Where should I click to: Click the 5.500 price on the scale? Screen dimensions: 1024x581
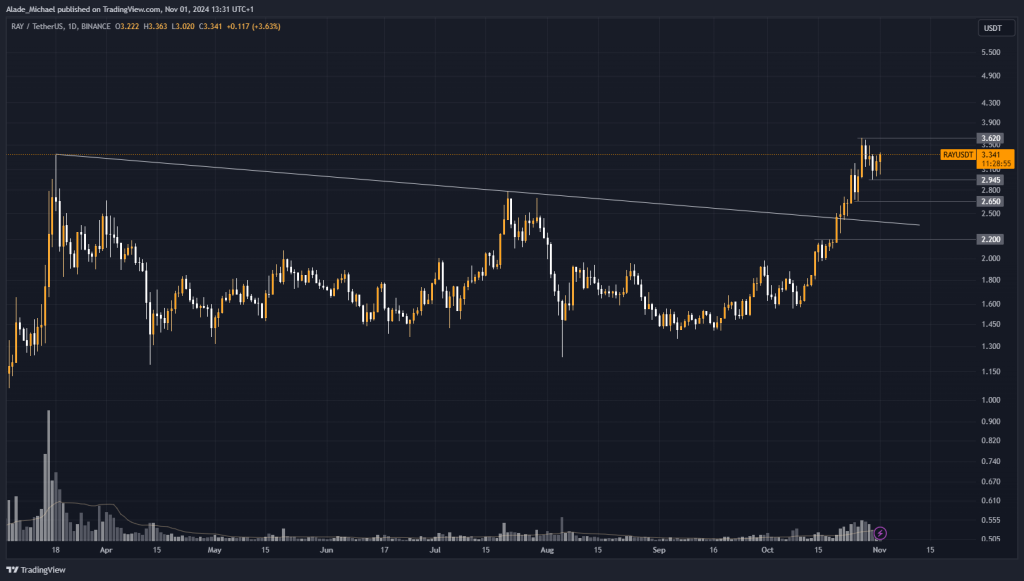(989, 52)
